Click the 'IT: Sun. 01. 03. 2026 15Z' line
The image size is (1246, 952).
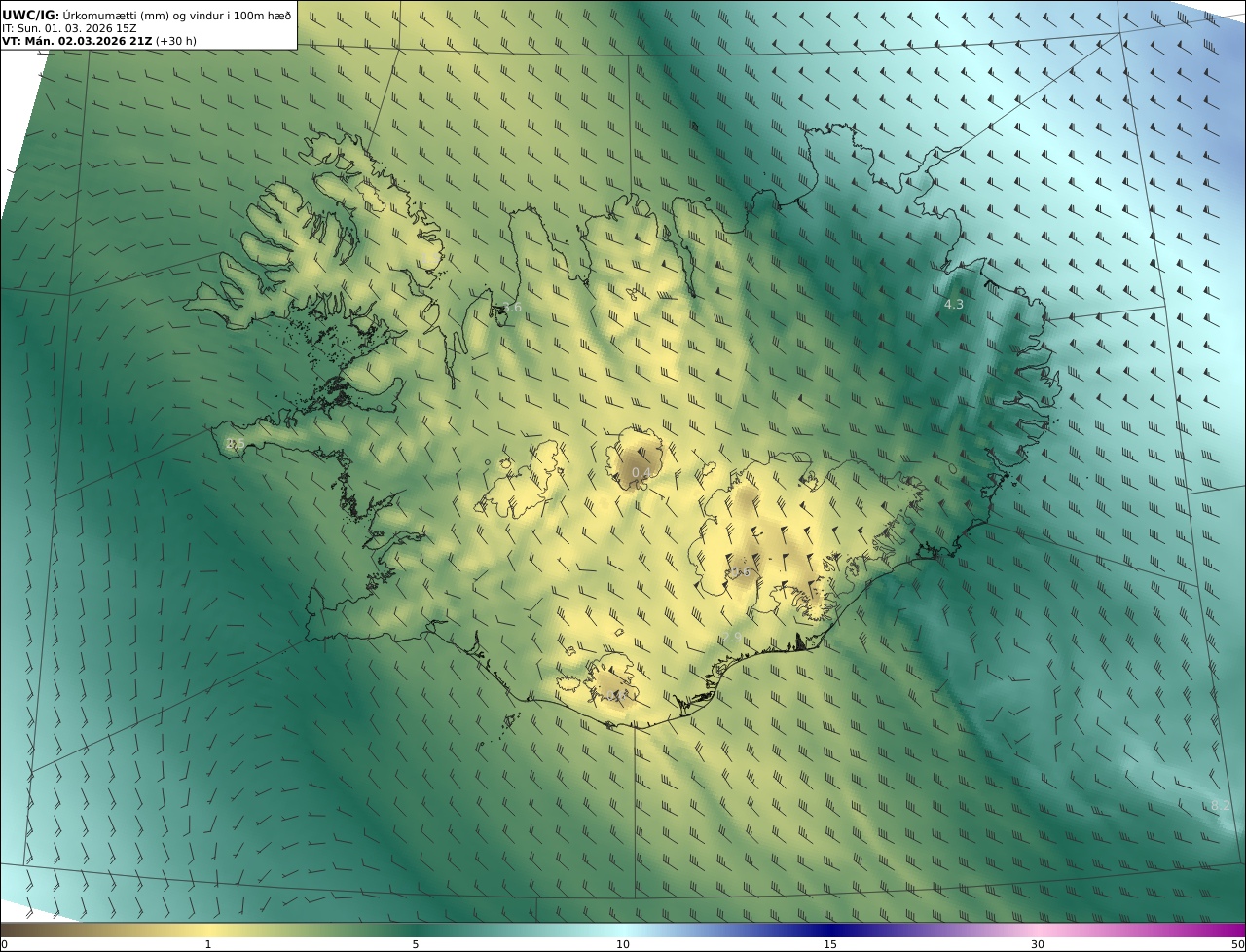point(69,28)
